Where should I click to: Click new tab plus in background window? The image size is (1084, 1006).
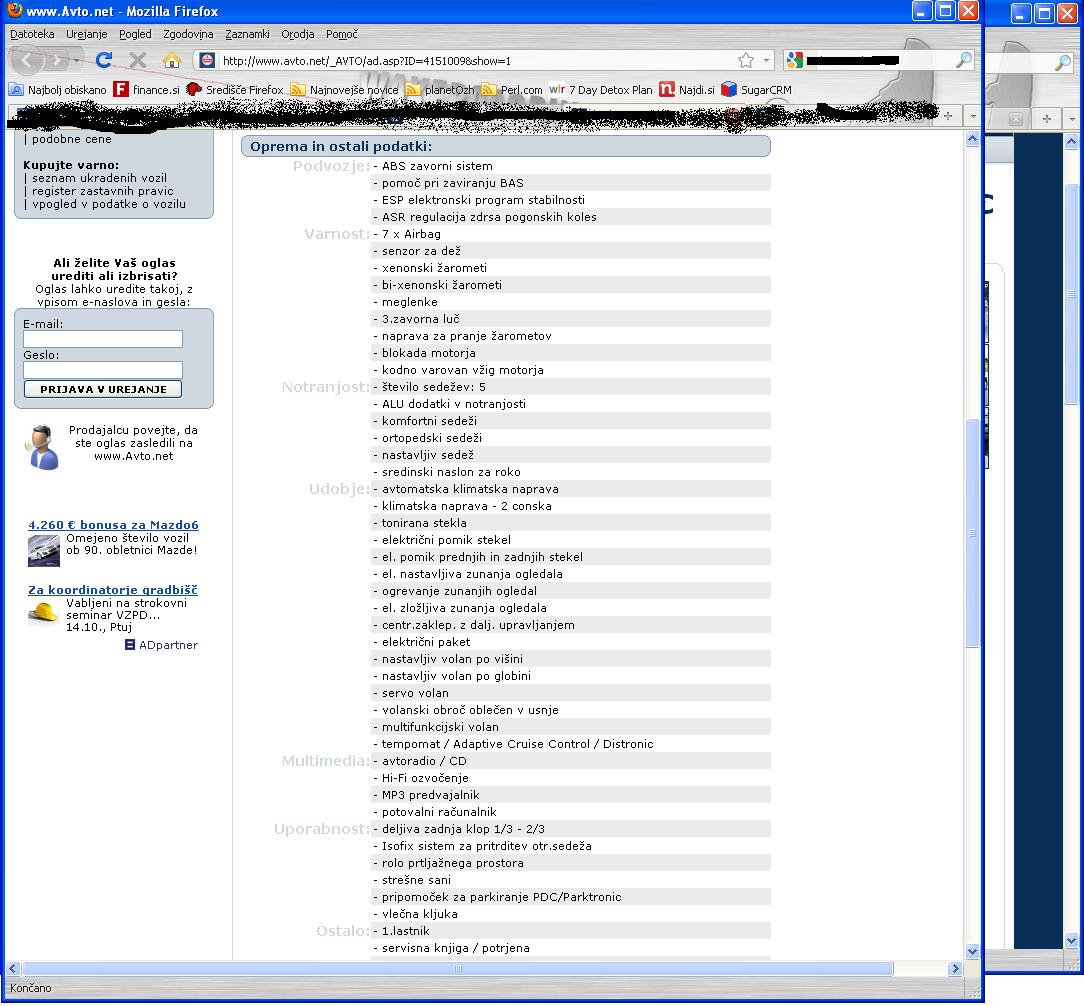coord(1047,119)
